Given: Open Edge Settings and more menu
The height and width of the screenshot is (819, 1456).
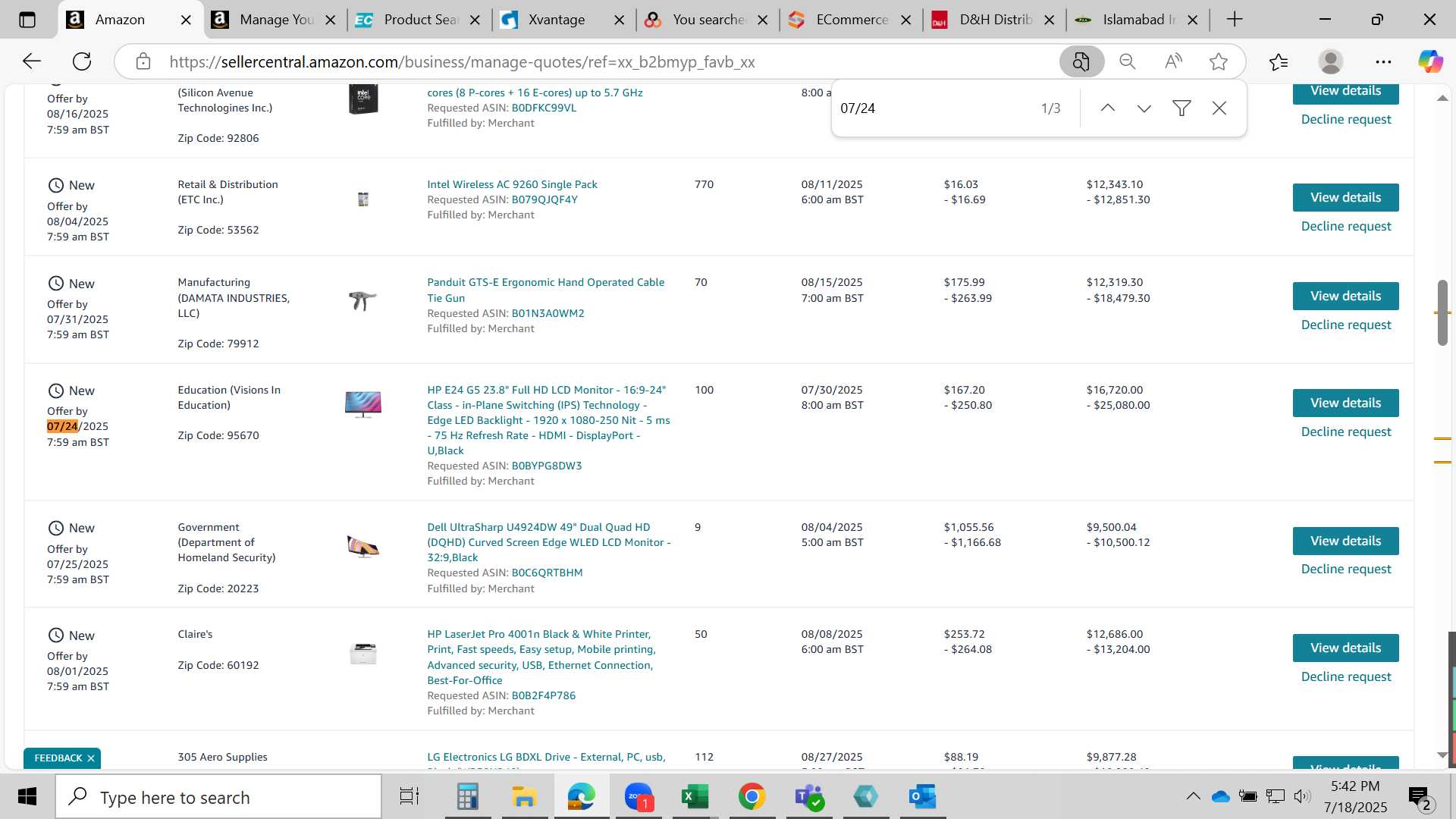Looking at the screenshot, I should click(x=1383, y=61).
